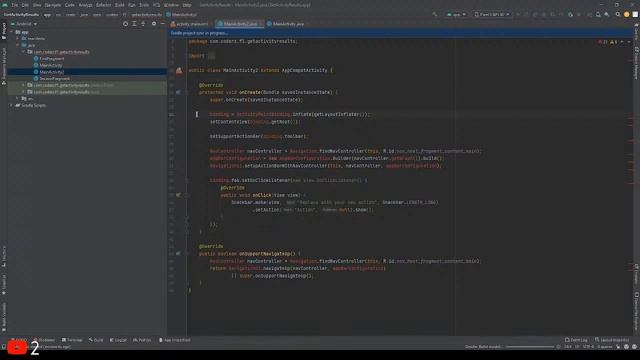Open the Tools menu
The image size is (640, 360).
click(x=144, y=5)
